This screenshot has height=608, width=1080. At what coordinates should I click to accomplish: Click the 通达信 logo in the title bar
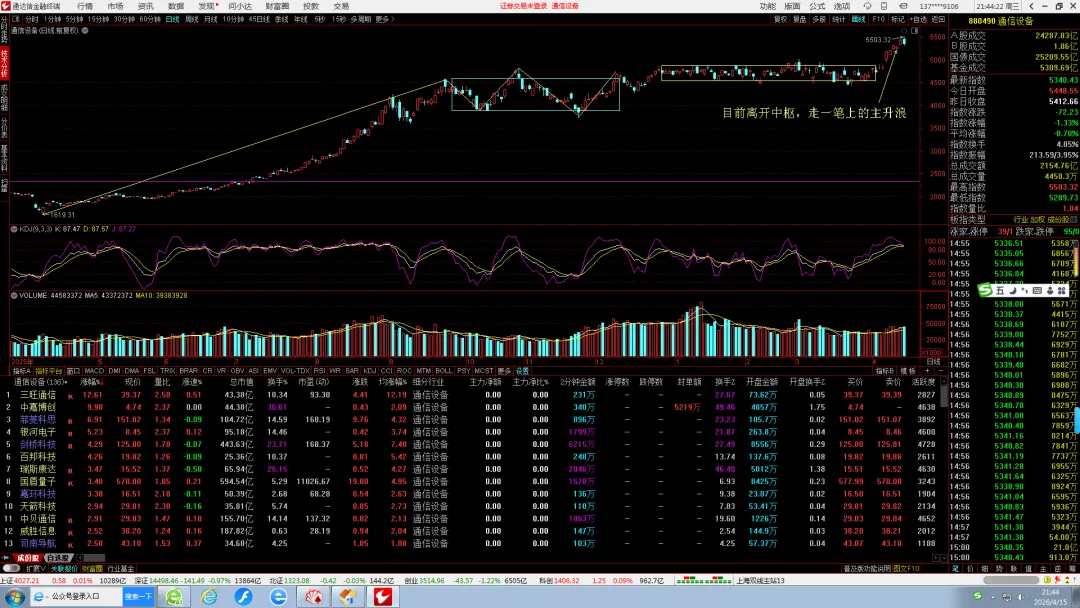[x=6, y=6]
